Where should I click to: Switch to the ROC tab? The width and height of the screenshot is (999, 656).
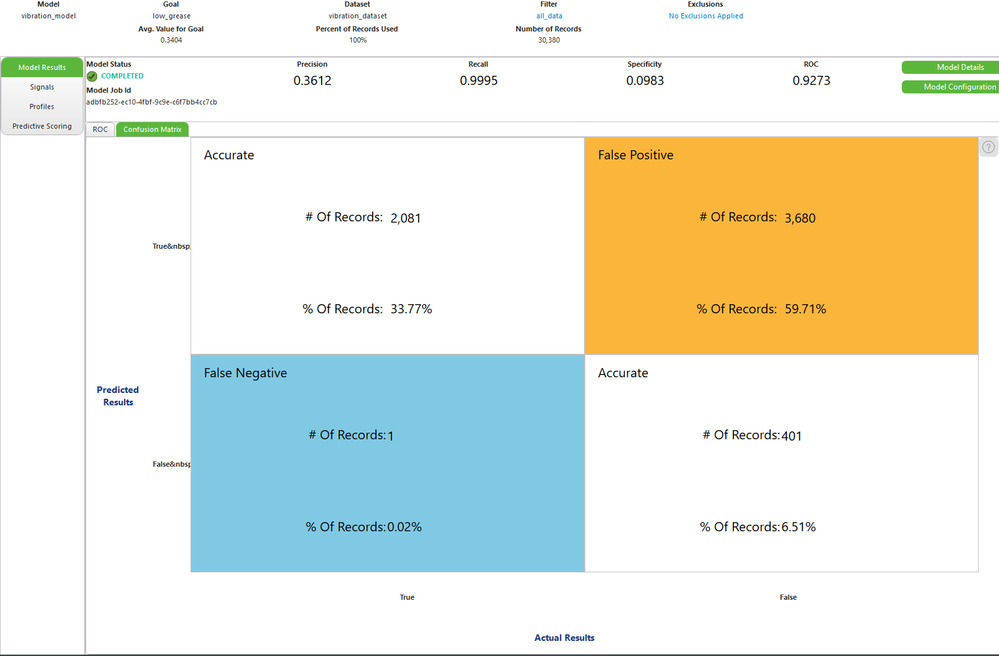[x=100, y=129]
